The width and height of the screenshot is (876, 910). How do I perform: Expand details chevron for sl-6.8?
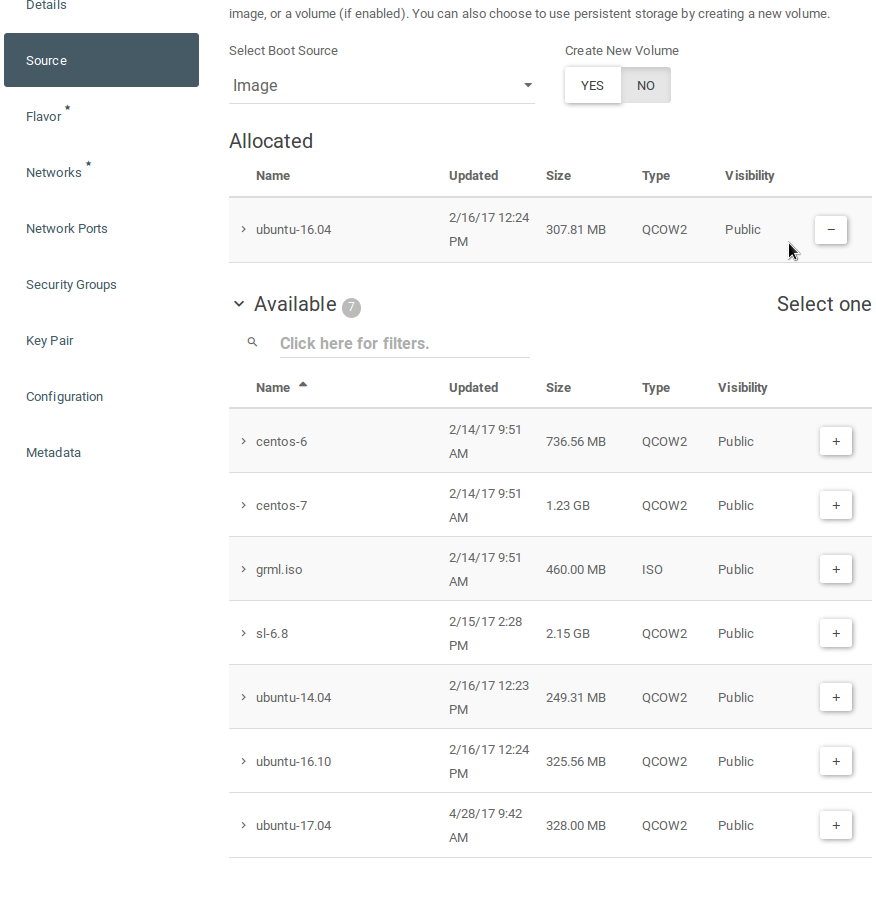[x=243, y=633]
